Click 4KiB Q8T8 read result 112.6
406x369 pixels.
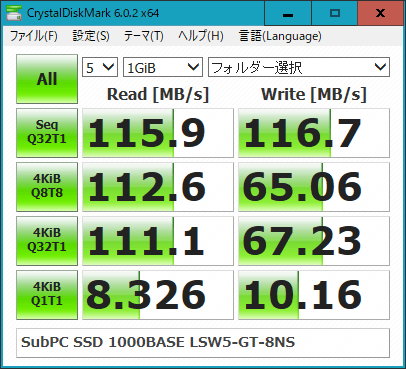[158, 187]
